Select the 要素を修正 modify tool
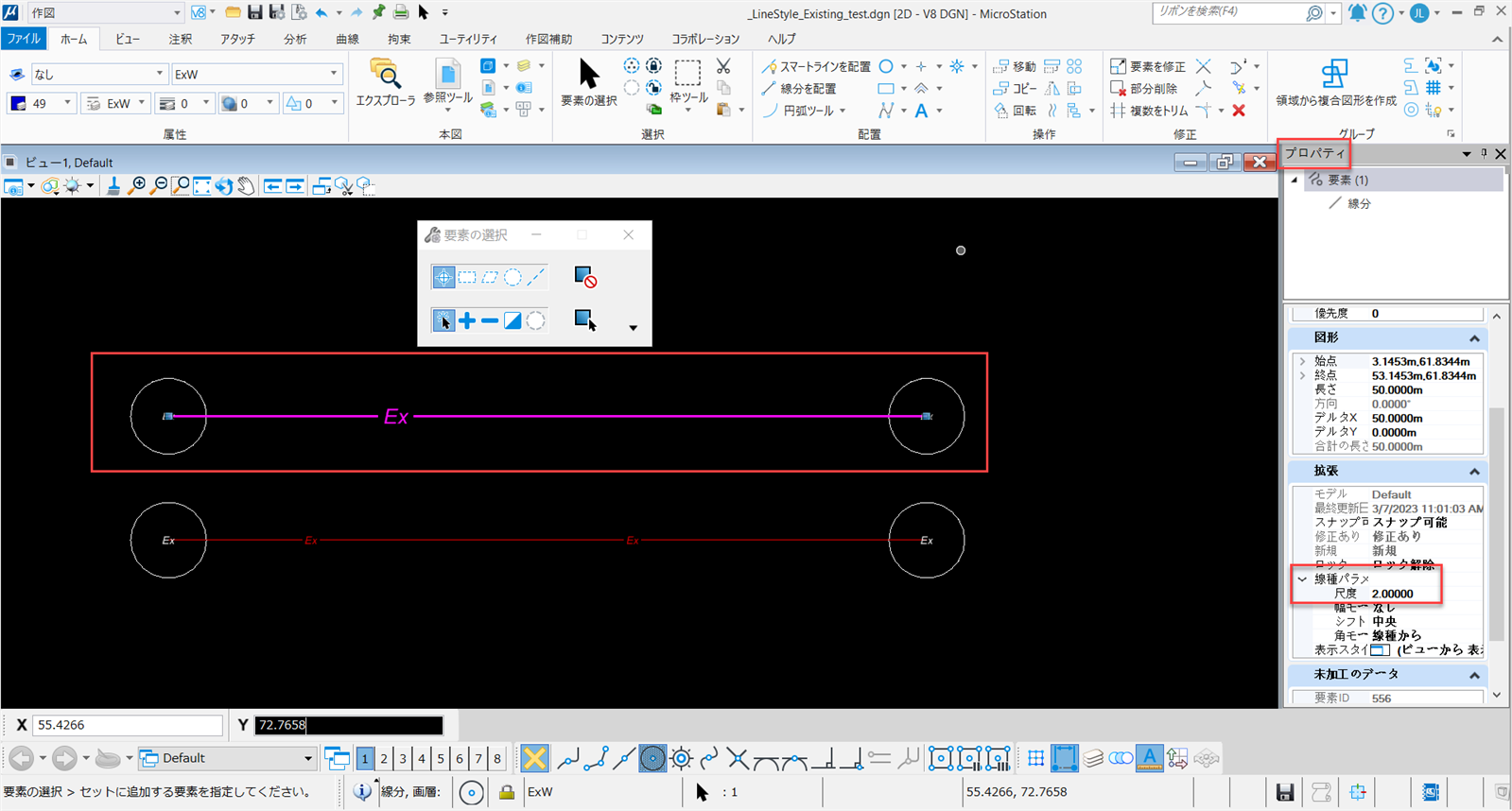The width and height of the screenshot is (1512, 811). tap(1148, 66)
